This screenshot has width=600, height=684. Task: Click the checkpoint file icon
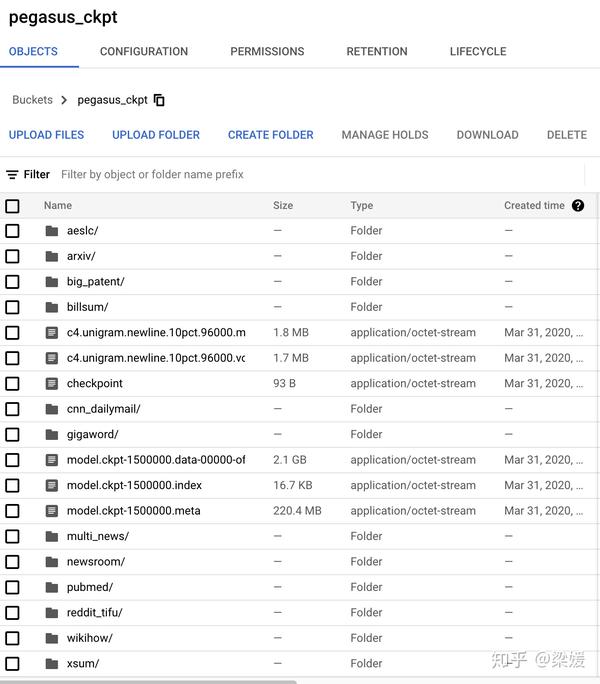[x=52, y=384]
